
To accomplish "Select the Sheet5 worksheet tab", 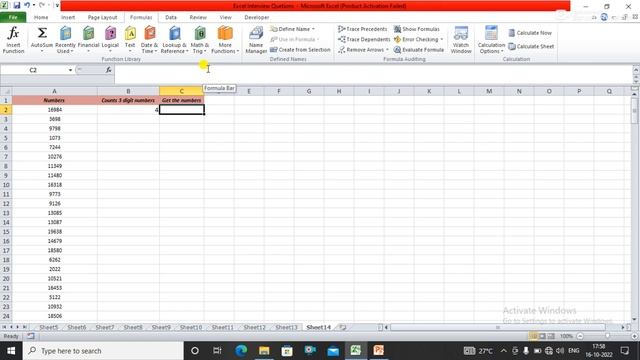I will pos(49,327).
